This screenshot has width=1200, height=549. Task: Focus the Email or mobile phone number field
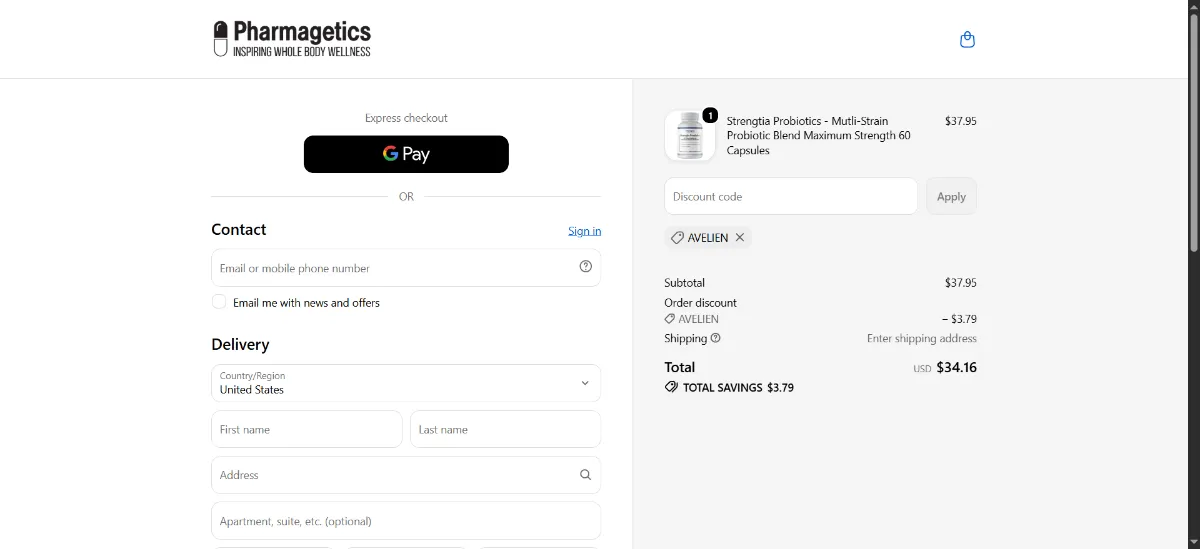pos(406,268)
